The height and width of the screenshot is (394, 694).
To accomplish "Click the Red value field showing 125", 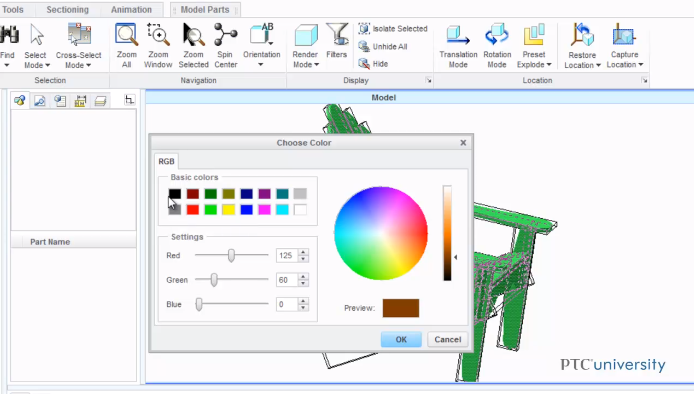I will pos(287,255).
